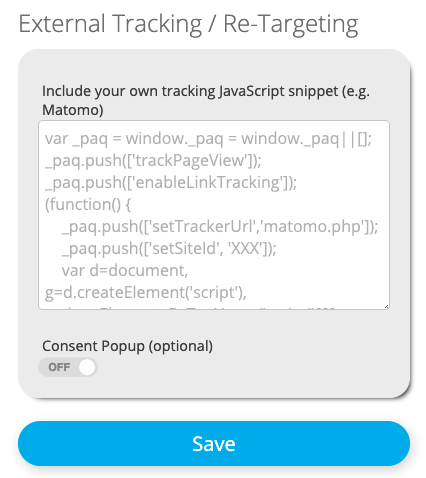The height and width of the screenshot is (478, 426).
Task: Click the '(function() {' placeholder line
Action: tap(88, 204)
